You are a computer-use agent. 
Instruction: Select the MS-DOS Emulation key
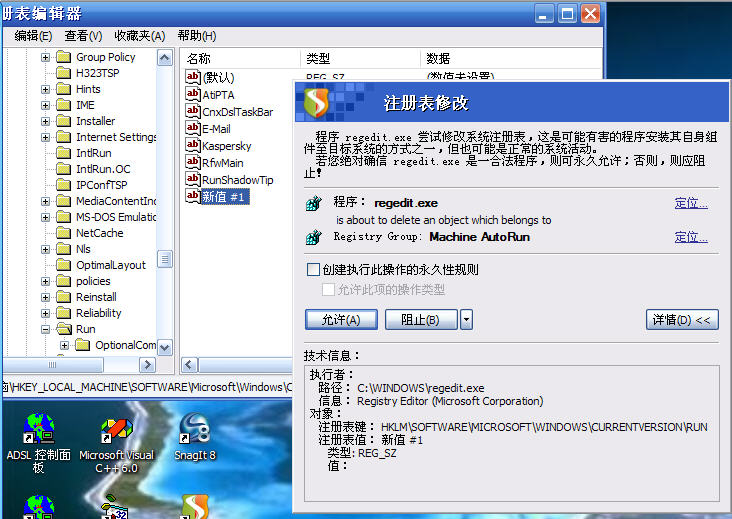pyautogui.click(x=116, y=217)
